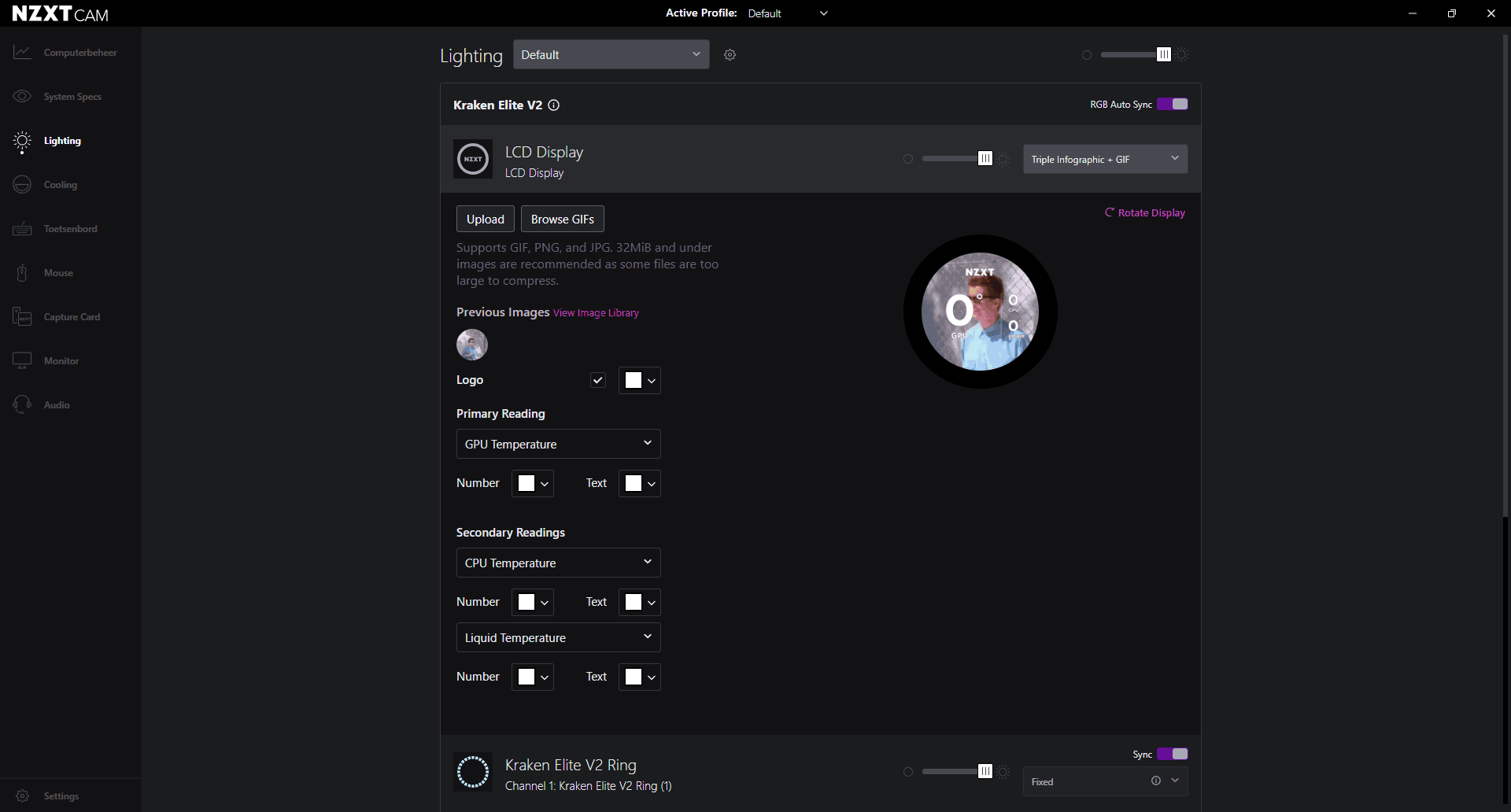Viewport: 1511px width, 812px height.
Task: Toggle the Ring Sync switch
Action: pos(1173,754)
